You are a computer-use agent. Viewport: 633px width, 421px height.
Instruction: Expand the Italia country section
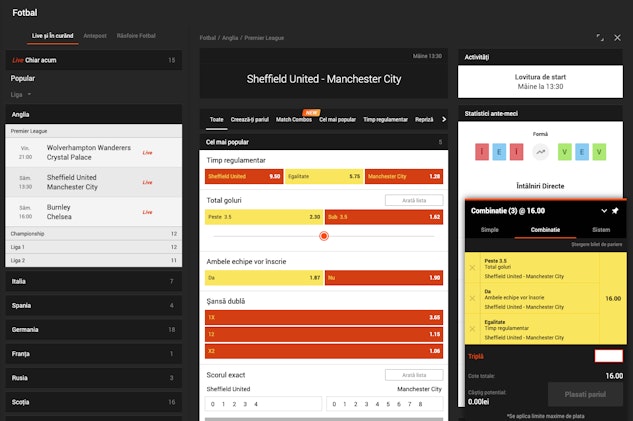click(93, 281)
